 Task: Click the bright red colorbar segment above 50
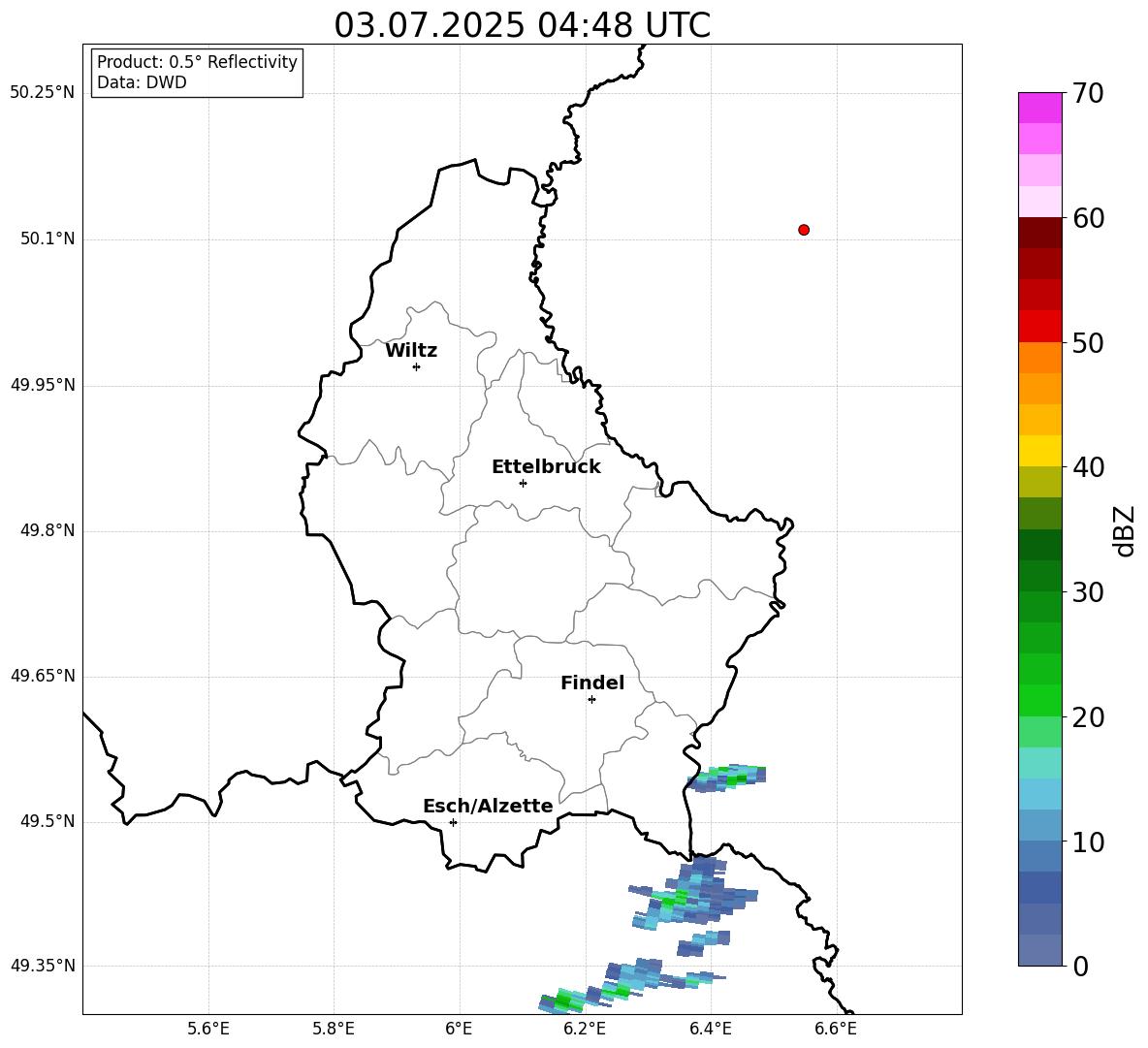(1039, 327)
